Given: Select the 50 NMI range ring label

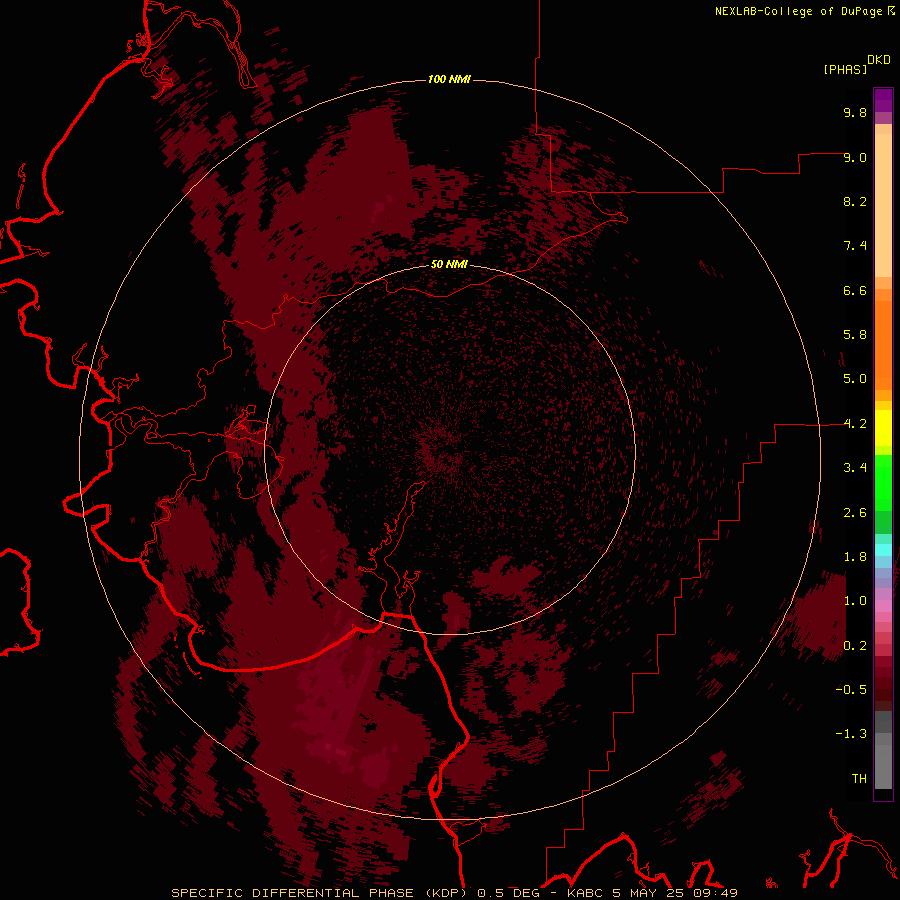Looking at the screenshot, I should [x=449, y=265].
